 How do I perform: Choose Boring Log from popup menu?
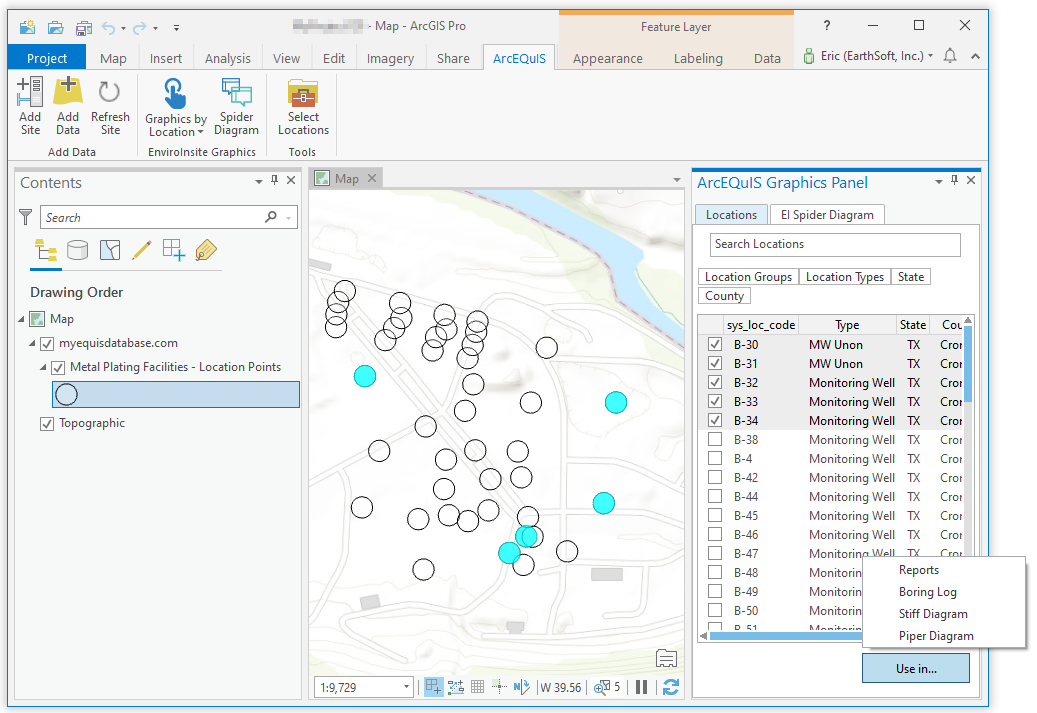927,592
